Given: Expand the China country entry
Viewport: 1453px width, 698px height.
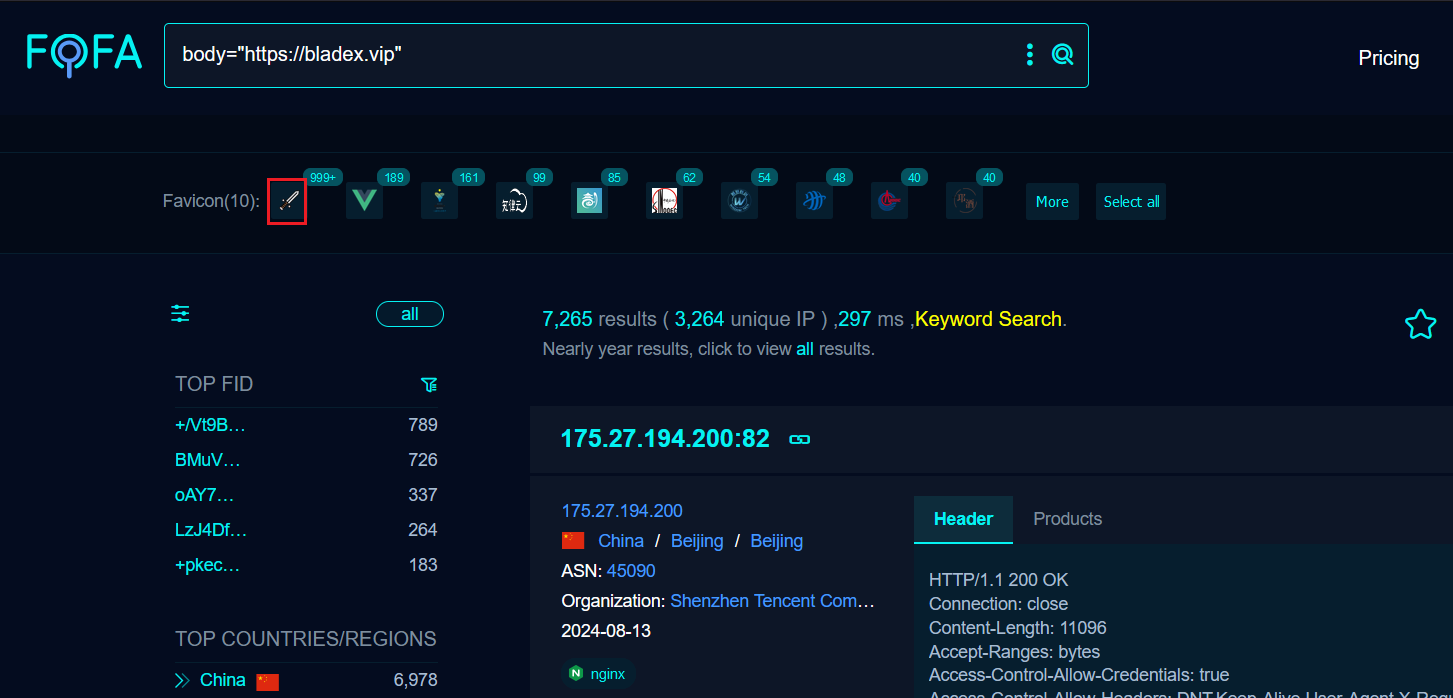Looking at the screenshot, I should pyautogui.click(x=182, y=680).
